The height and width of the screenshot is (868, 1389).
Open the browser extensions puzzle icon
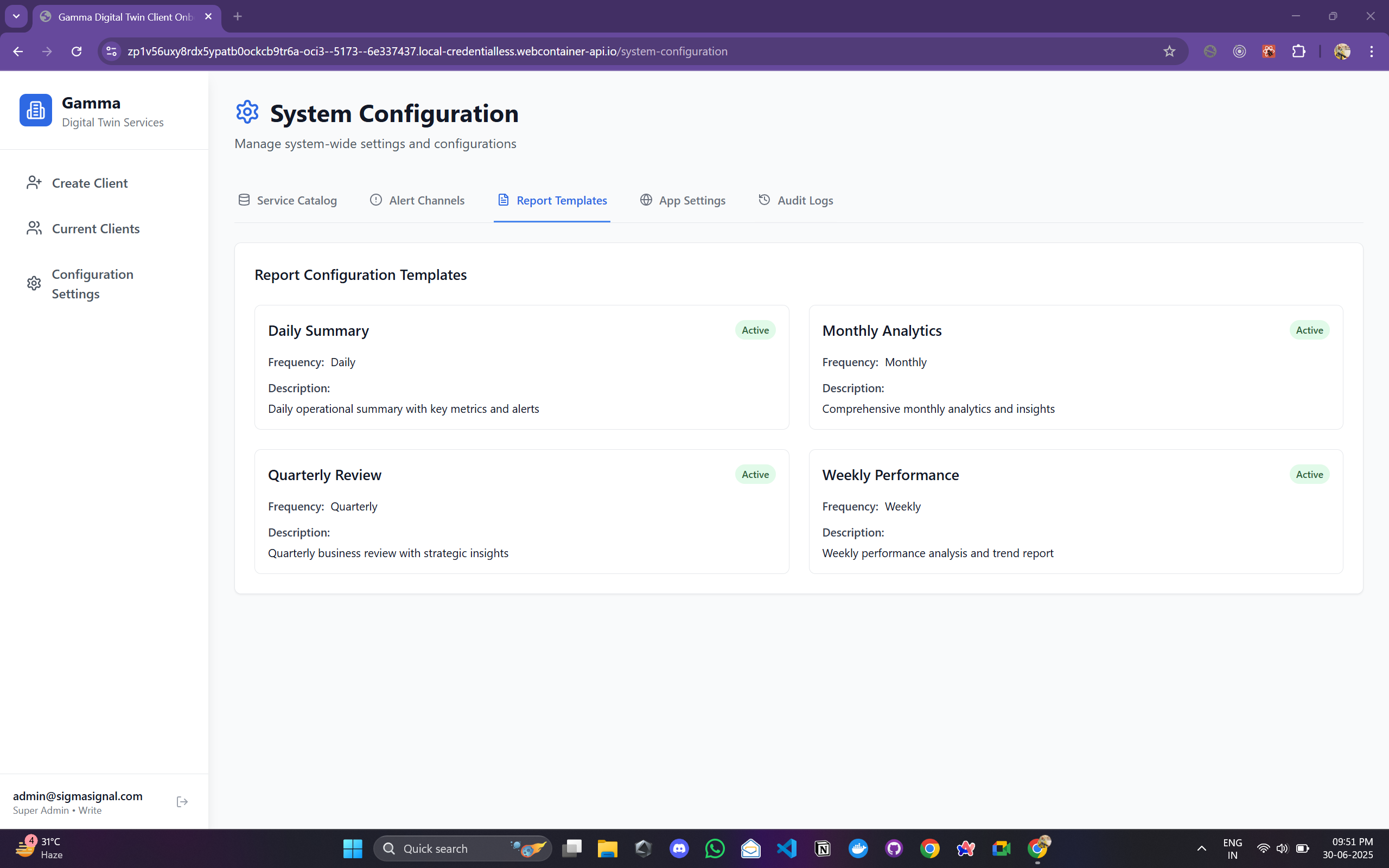coord(1298,51)
